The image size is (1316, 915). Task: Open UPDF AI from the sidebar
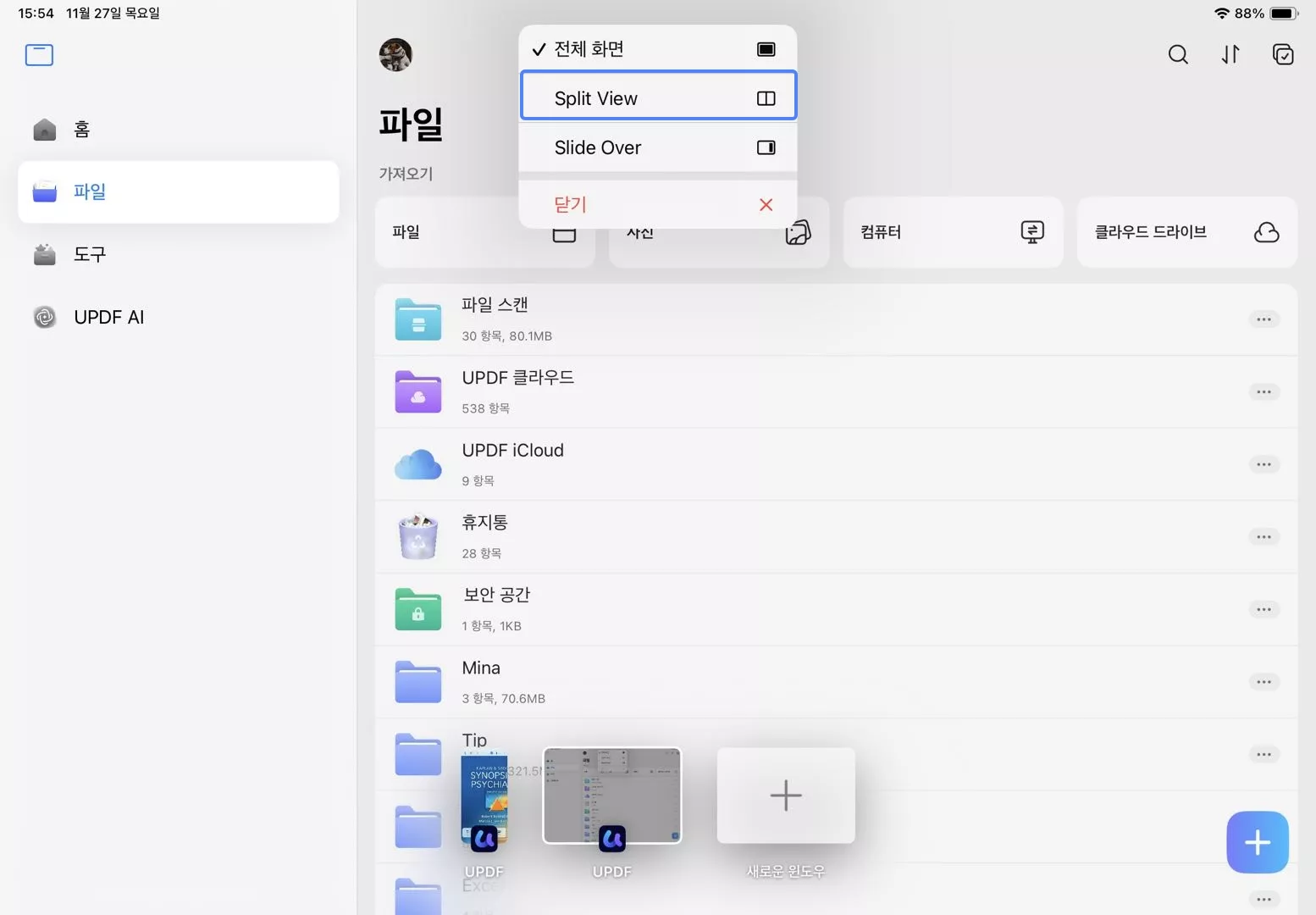point(108,317)
